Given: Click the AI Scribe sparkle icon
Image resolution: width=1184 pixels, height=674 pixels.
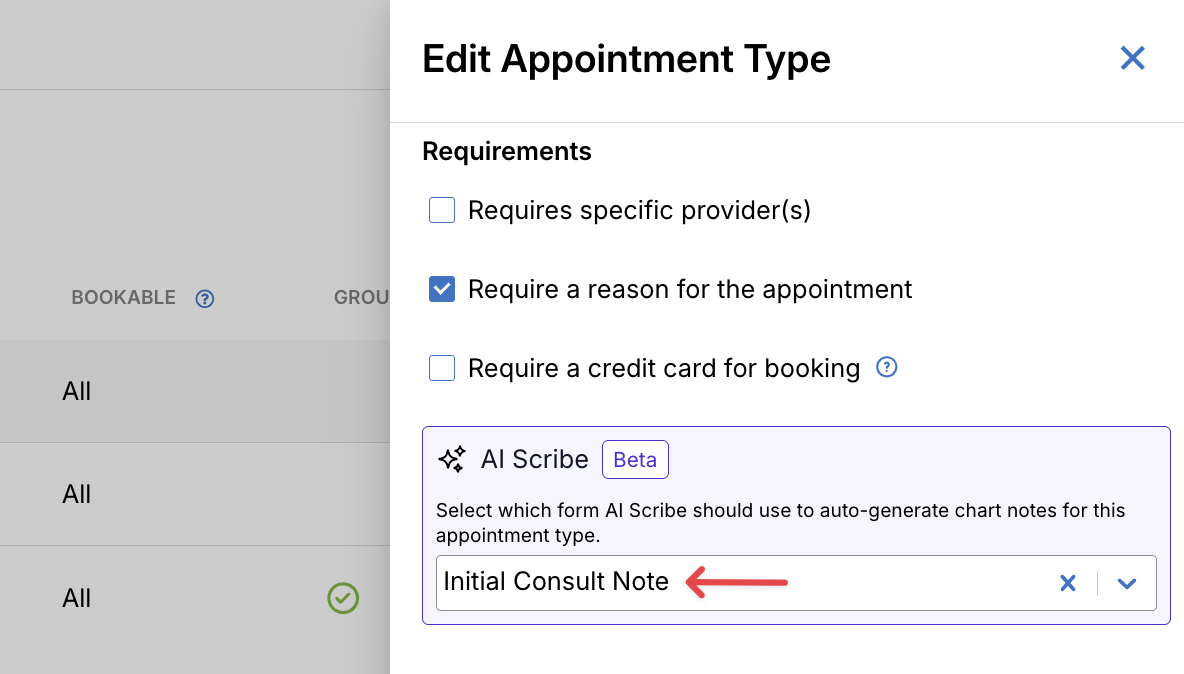Looking at the screenshot, I should point(452,459).
